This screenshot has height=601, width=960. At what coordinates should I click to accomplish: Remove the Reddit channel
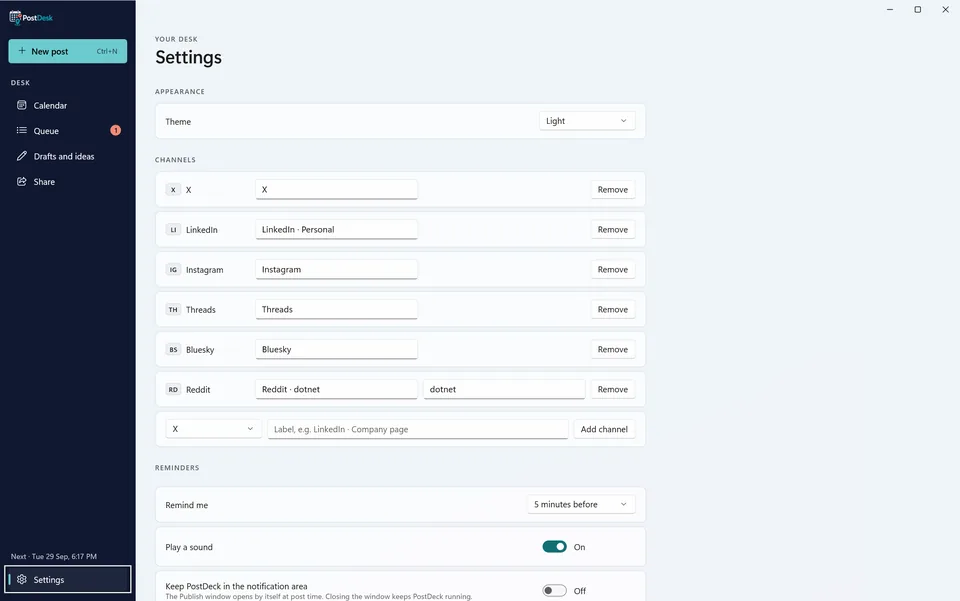(x=612, y=389)
